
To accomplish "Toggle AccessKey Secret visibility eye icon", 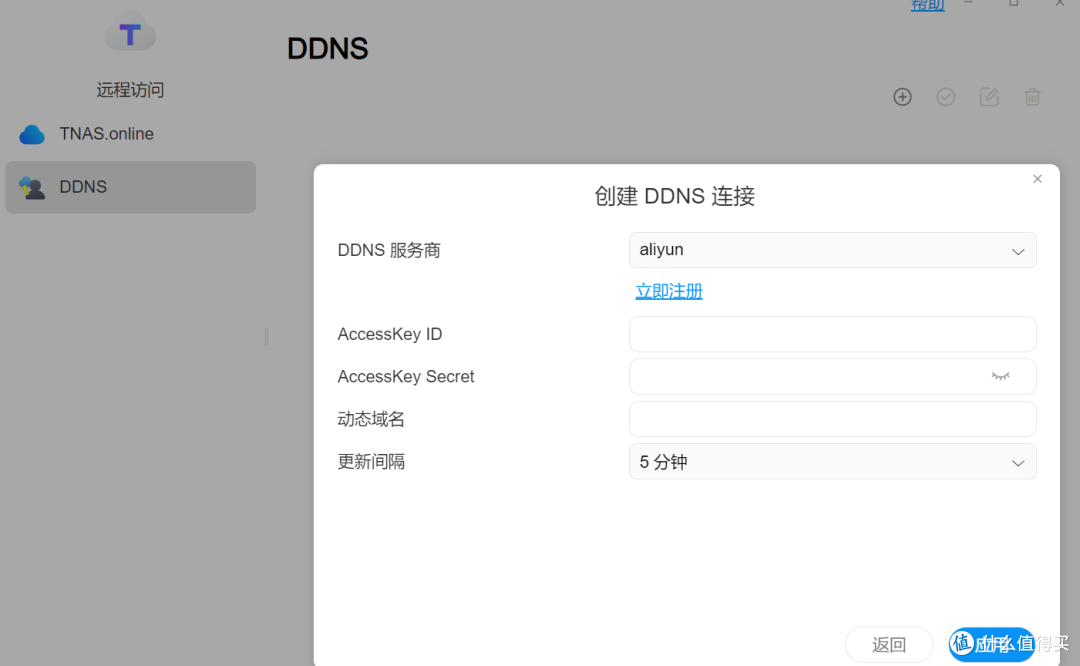I will (x=1000, y=376).
